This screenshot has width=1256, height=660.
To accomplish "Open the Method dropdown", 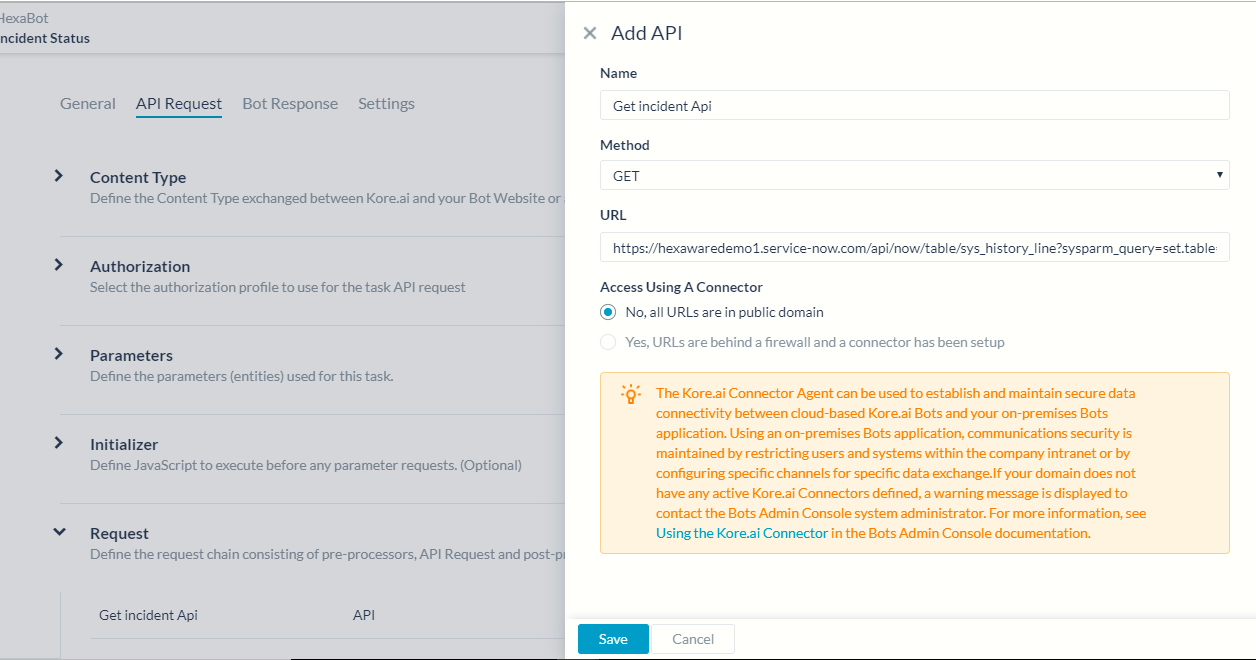I will point(914,175).
